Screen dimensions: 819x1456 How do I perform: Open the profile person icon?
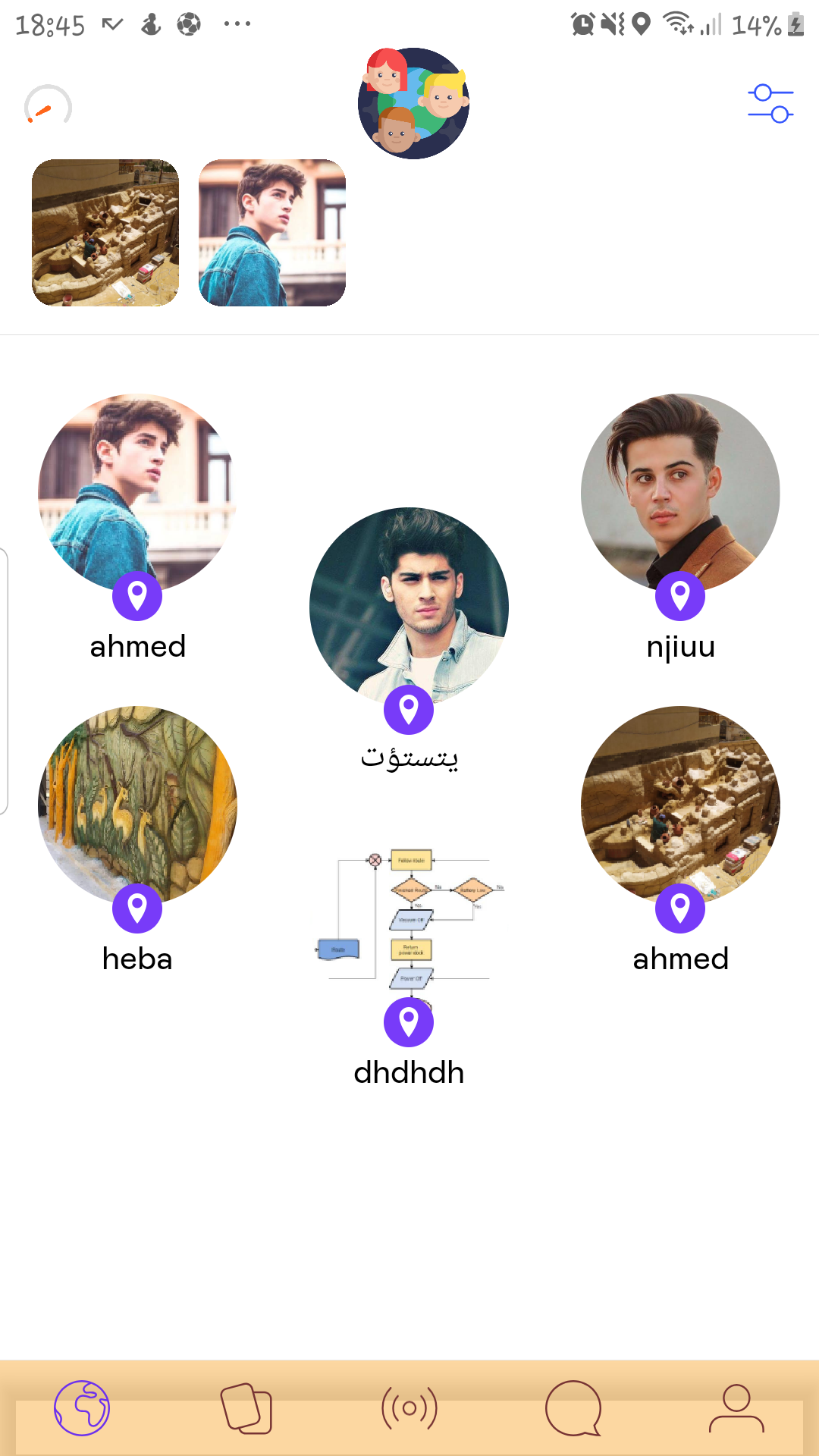[736, 1408]
